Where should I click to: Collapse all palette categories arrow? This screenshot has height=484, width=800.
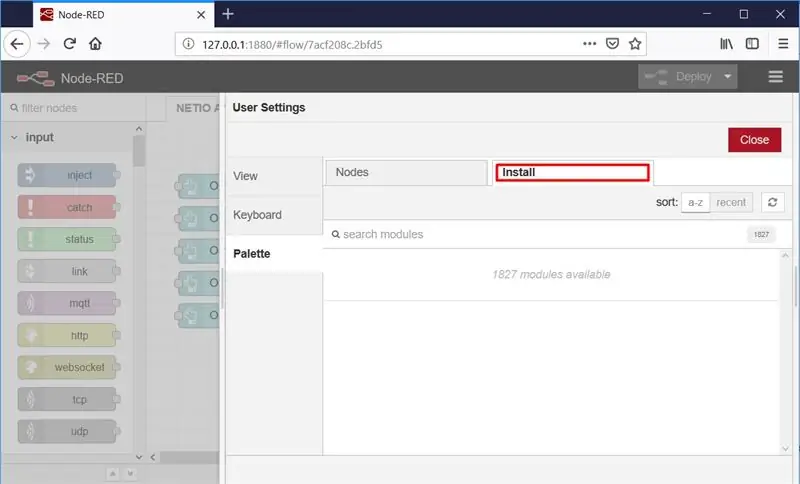[113, 474]
